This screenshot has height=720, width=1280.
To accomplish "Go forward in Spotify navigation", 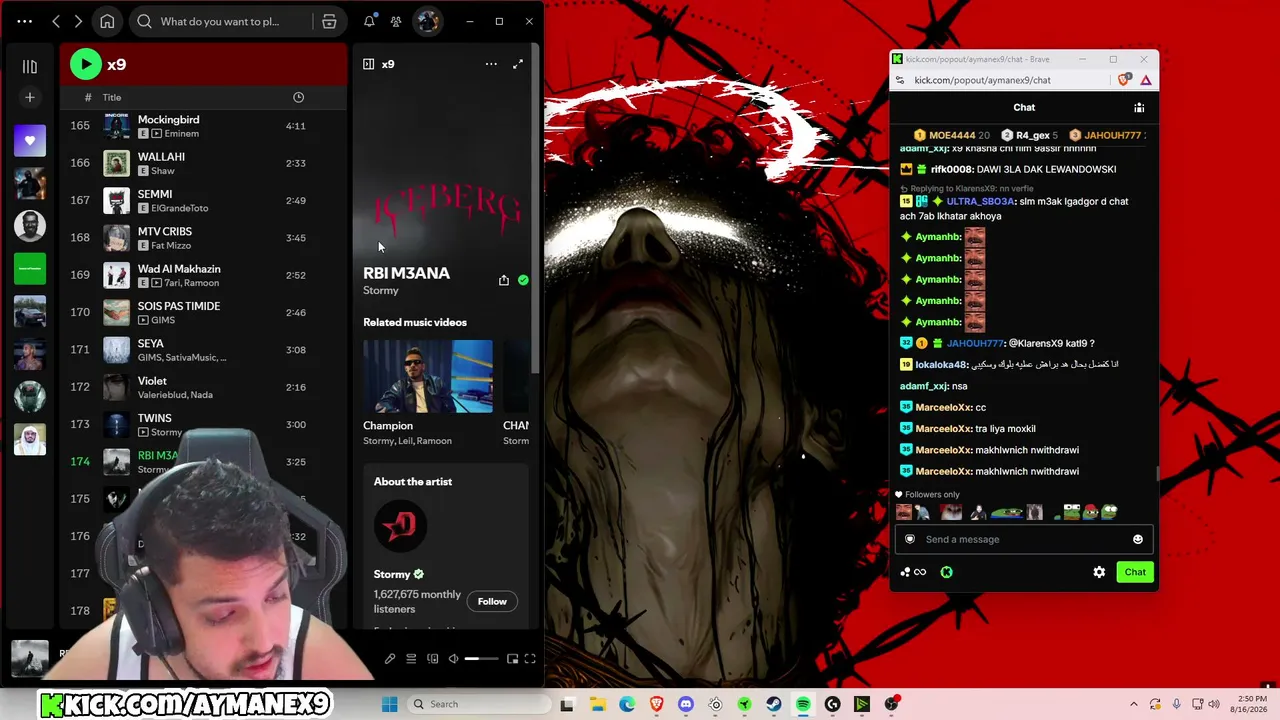I will 79,21.
